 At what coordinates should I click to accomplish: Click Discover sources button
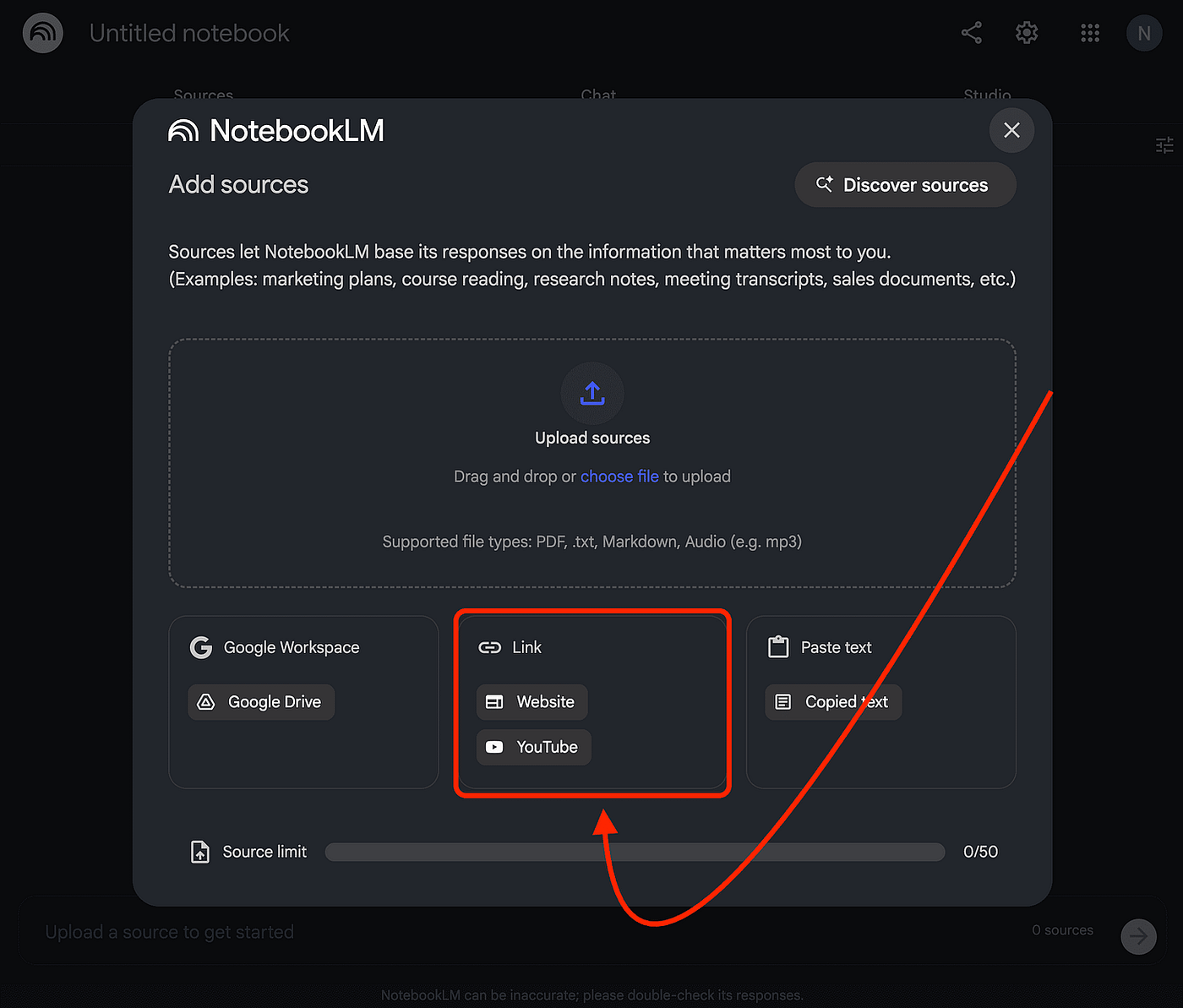pyautogui.click(x=905, y=185)
